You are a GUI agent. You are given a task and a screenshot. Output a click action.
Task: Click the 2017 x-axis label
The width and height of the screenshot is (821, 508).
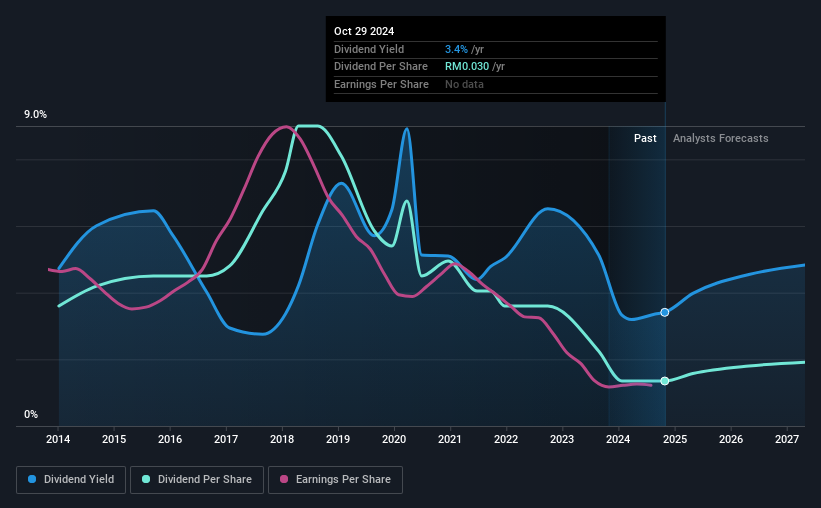tap(226, 439)
